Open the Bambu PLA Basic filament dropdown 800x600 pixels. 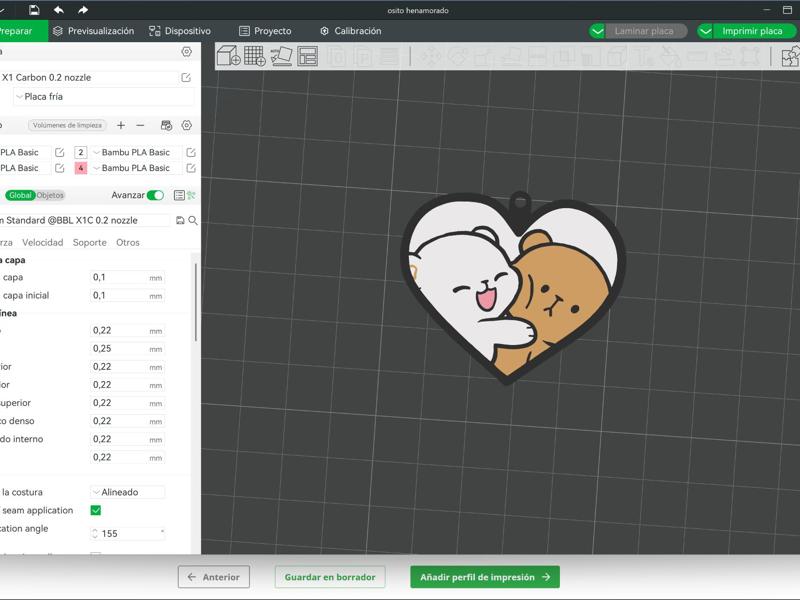tap(130, 152)
